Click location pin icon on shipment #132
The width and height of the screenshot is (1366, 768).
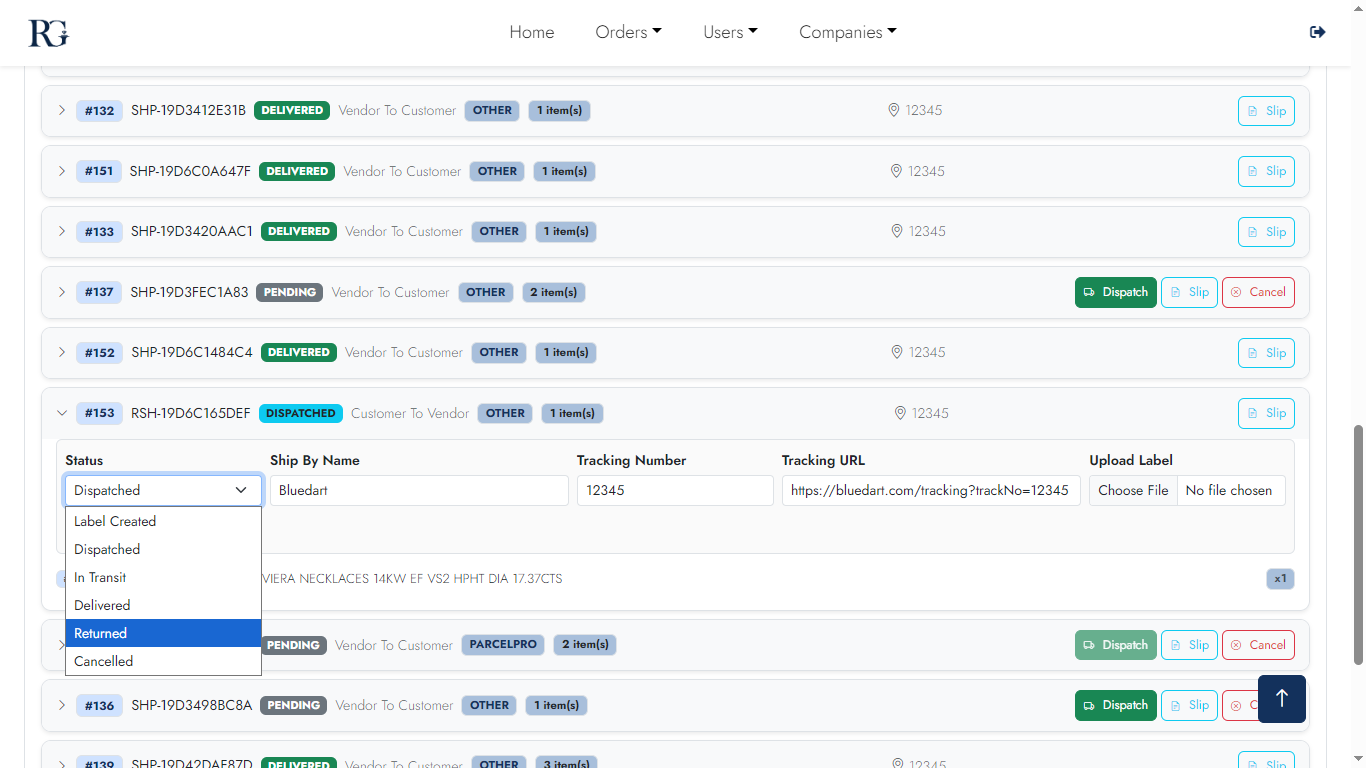point(894,111)
